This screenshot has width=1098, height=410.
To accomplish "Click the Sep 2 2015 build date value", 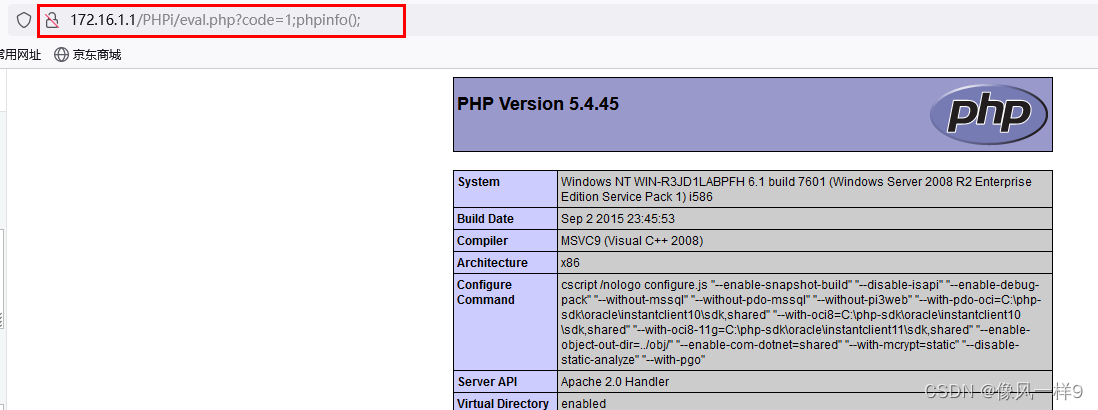I will click(x=618, y=219).
